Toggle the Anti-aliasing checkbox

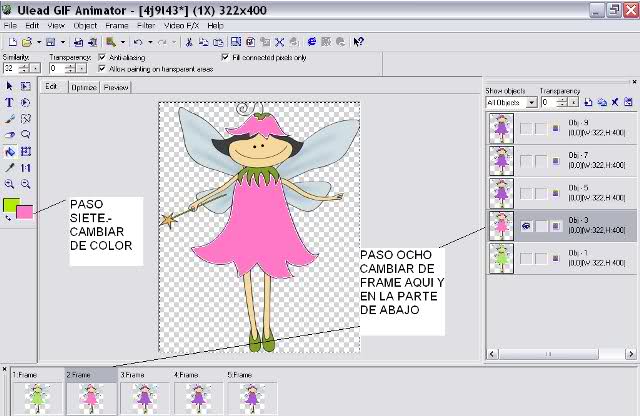pyautogui.click(x=102, y=58)
